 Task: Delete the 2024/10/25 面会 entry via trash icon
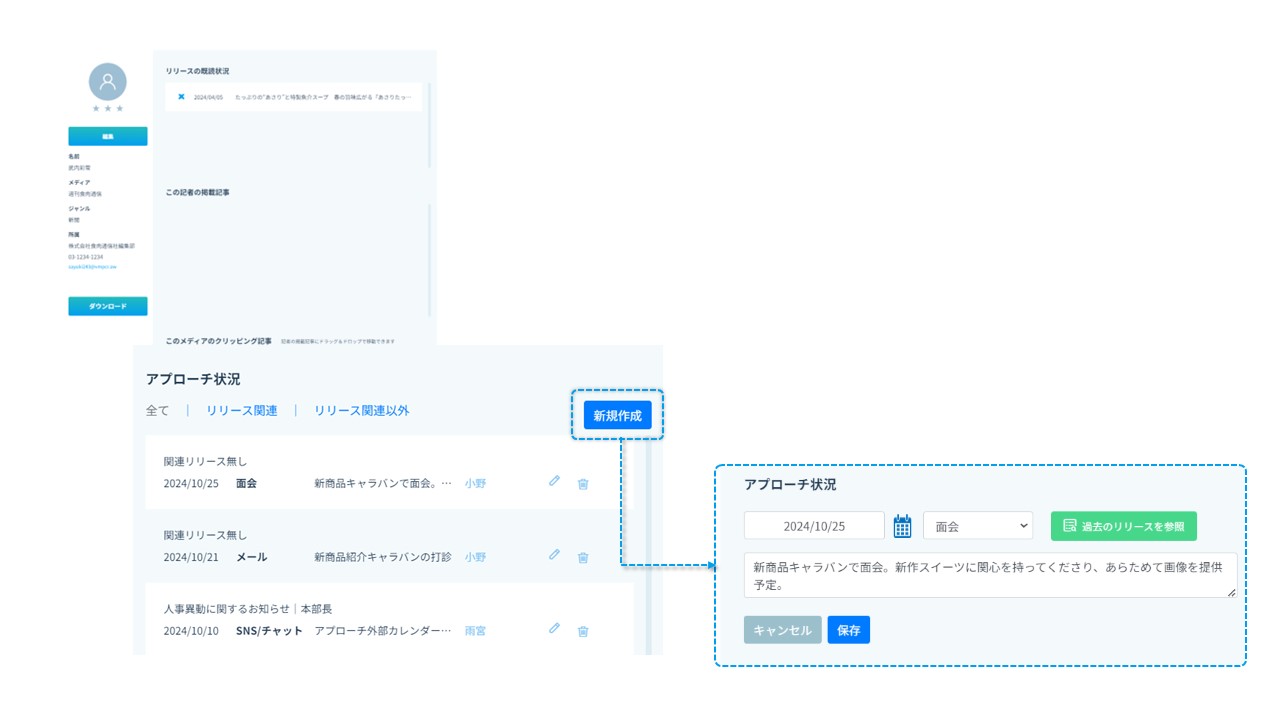point(583,484)
